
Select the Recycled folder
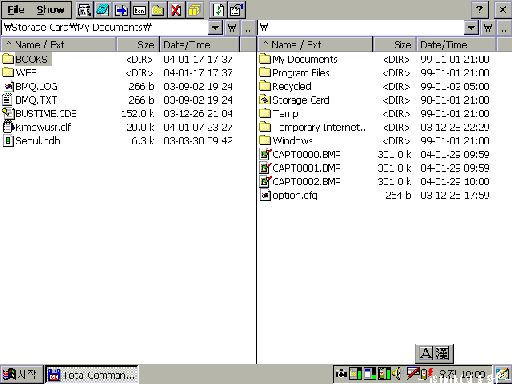[285, 86]
